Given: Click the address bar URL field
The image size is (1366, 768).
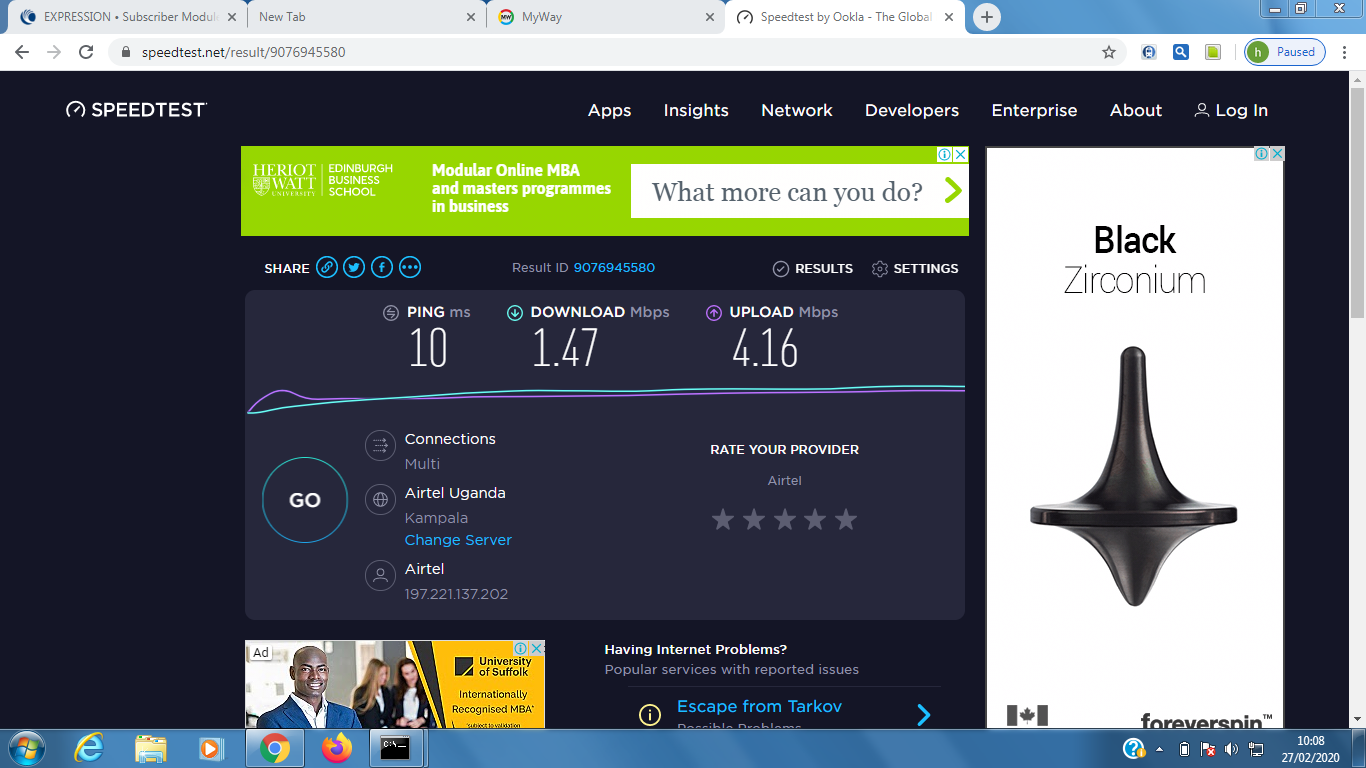Looking at the screenshot, I should 600,52.
